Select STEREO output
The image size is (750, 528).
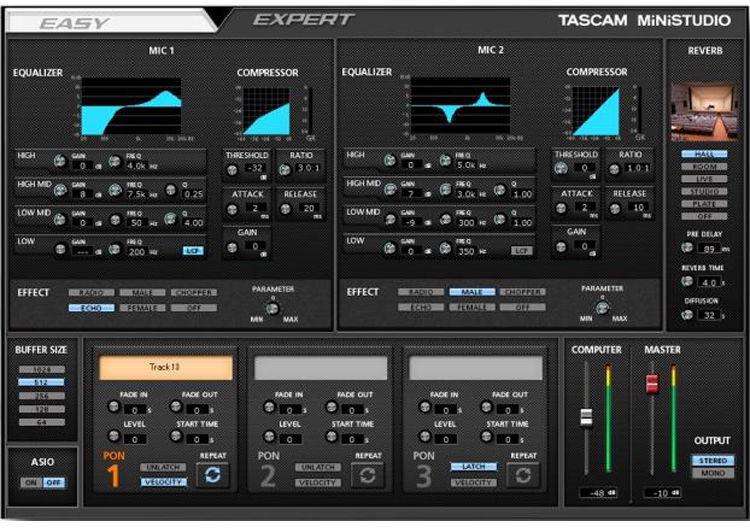[713, 460]
